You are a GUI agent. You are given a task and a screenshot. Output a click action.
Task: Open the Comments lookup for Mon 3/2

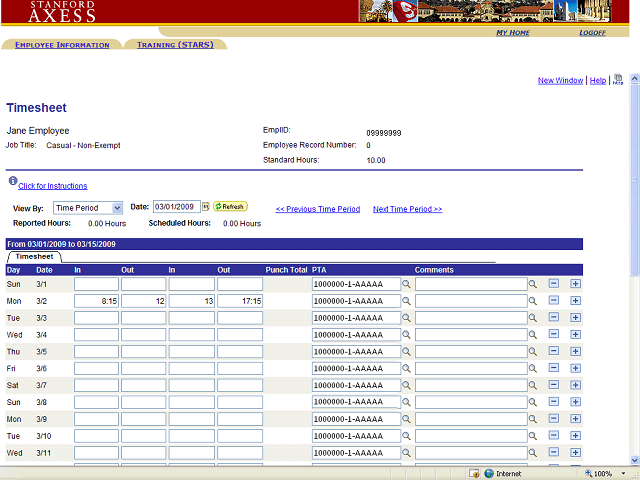tap(533, 301)
